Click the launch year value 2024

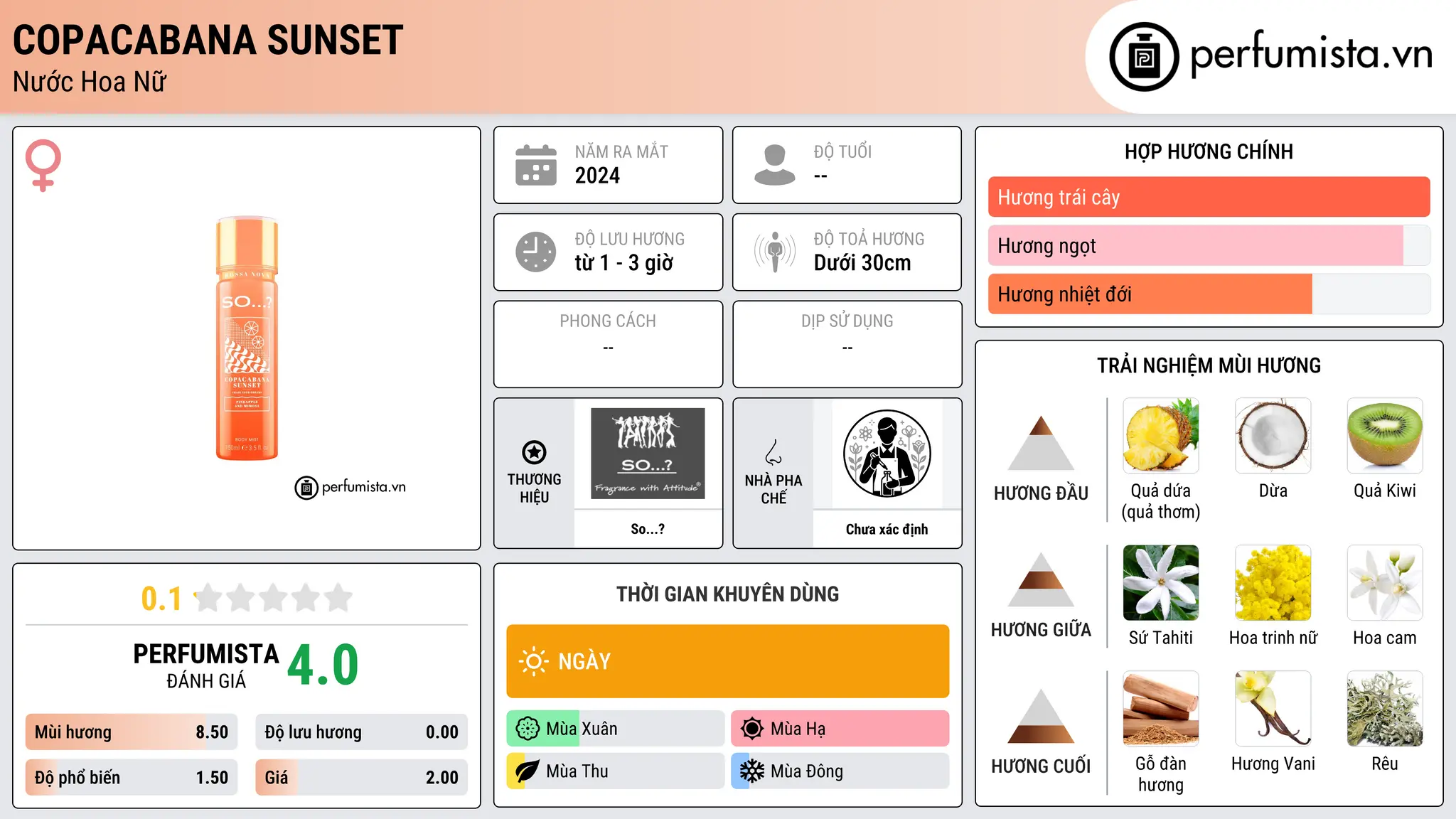[x=597, y=176]
